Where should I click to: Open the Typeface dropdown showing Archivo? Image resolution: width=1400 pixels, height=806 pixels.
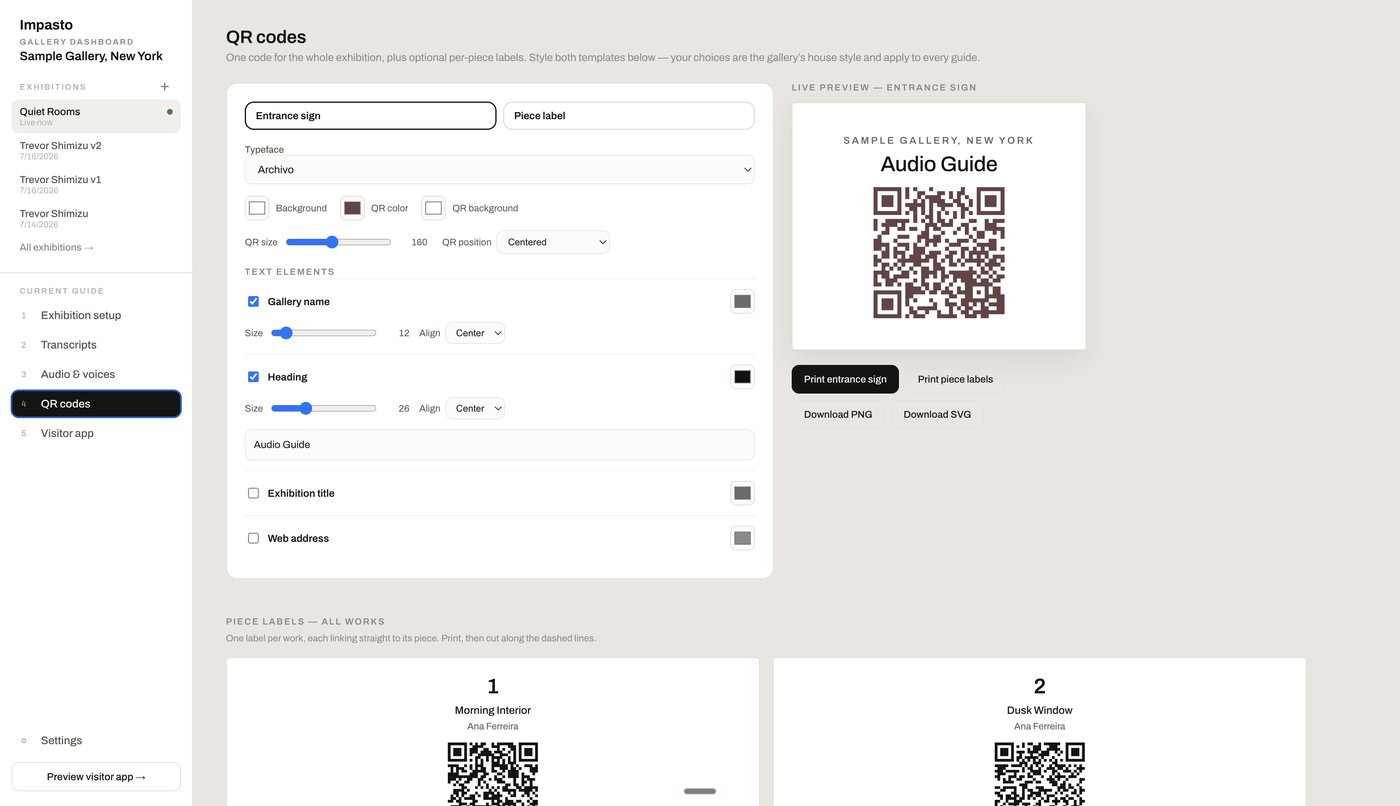pyautogui.click(x=500, y=170)
